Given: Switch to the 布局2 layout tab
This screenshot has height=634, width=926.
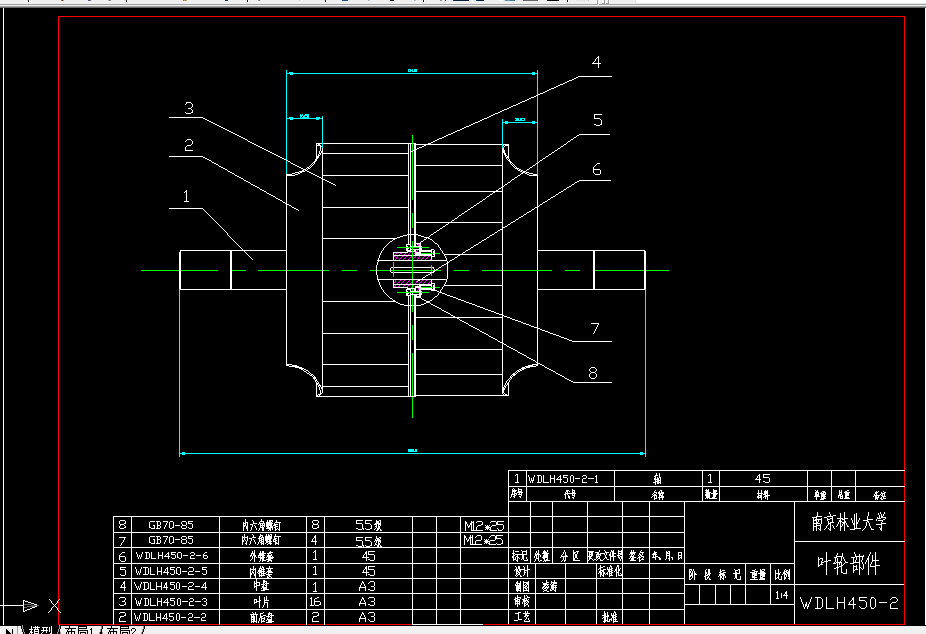Looking at the screenshot, I should pyautogui.click(x=121, y=630).
